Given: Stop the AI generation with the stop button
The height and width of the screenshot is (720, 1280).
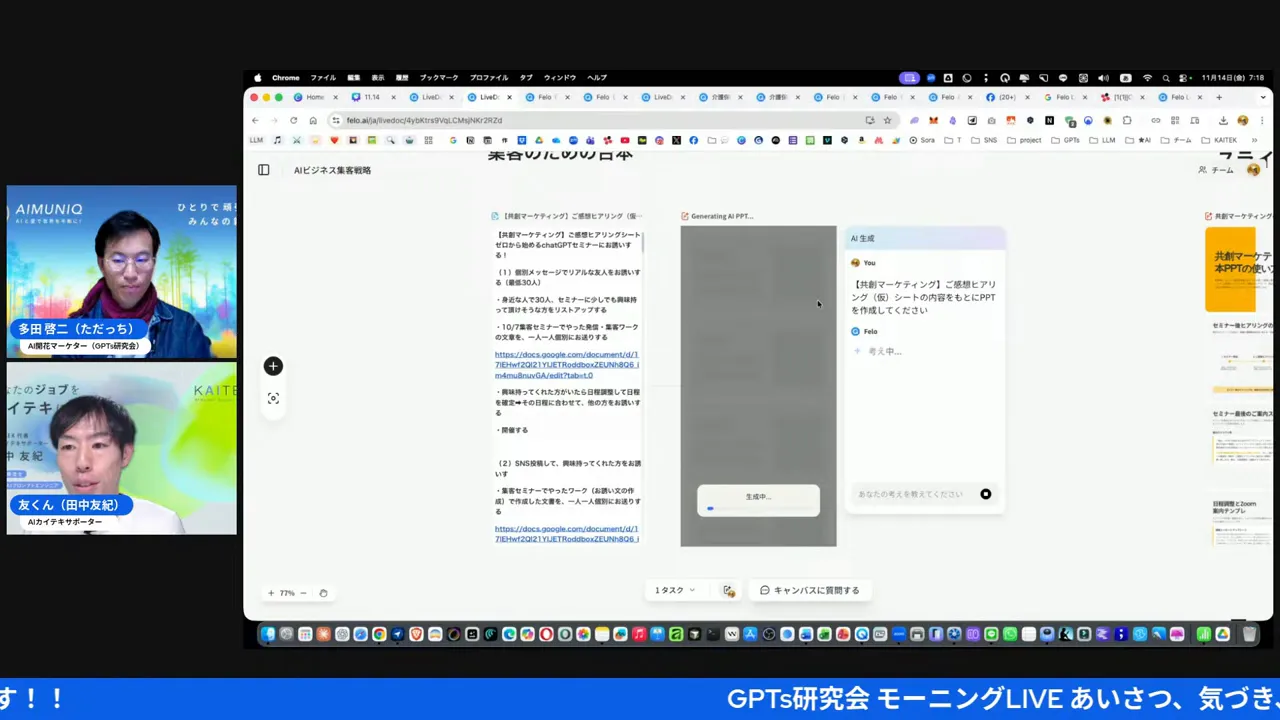Looking at the screenshot, I should 985,494.
